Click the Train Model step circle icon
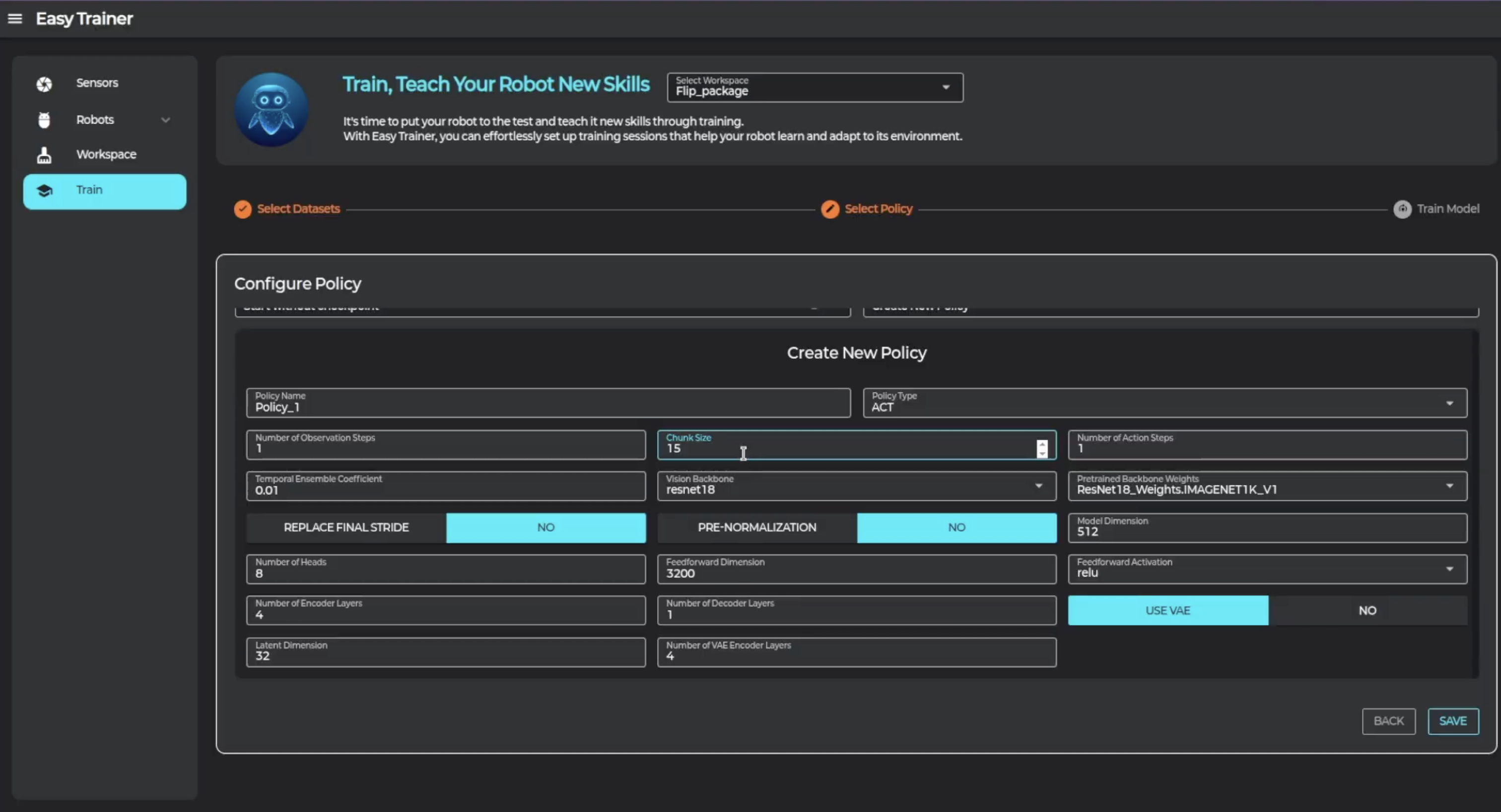 [1402, 209]
